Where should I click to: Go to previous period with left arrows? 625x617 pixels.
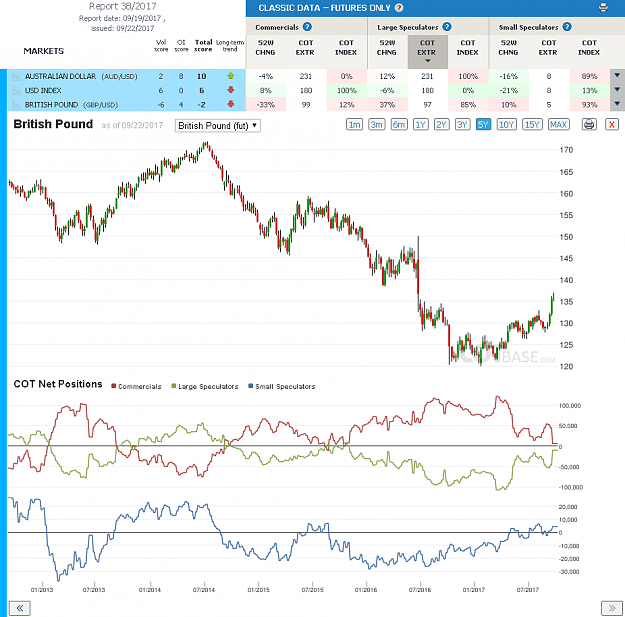(20, 608)
